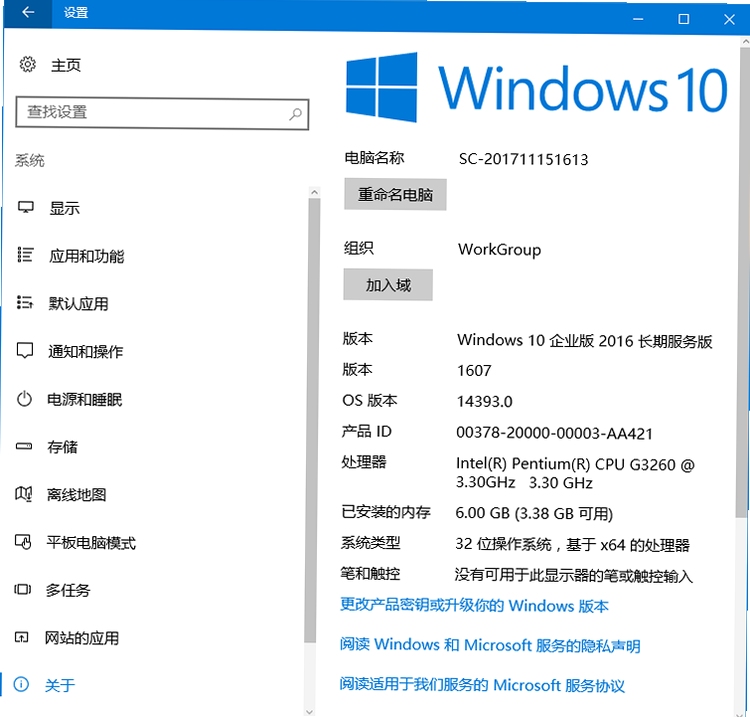Open 默认应用 settings
The width and height of the screenshot is (750, 717).
tap(78, 303)
